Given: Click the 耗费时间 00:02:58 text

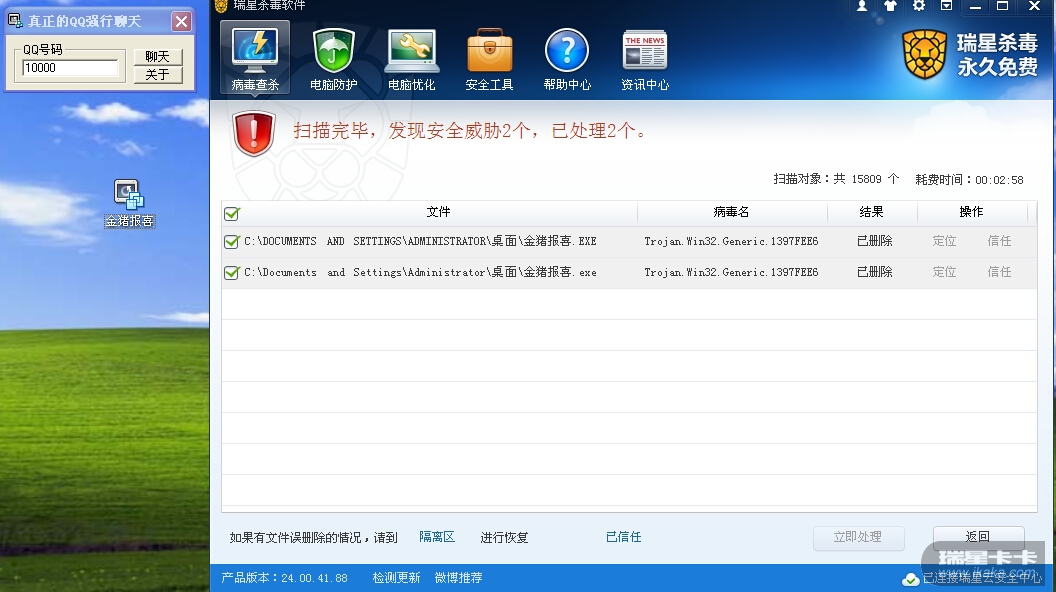Looking at the screenshot, I should pos(969,180).
